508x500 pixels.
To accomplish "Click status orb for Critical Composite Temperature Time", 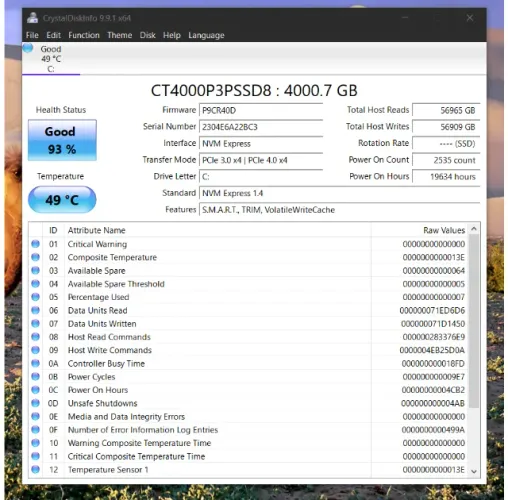I will coord(35,456).
